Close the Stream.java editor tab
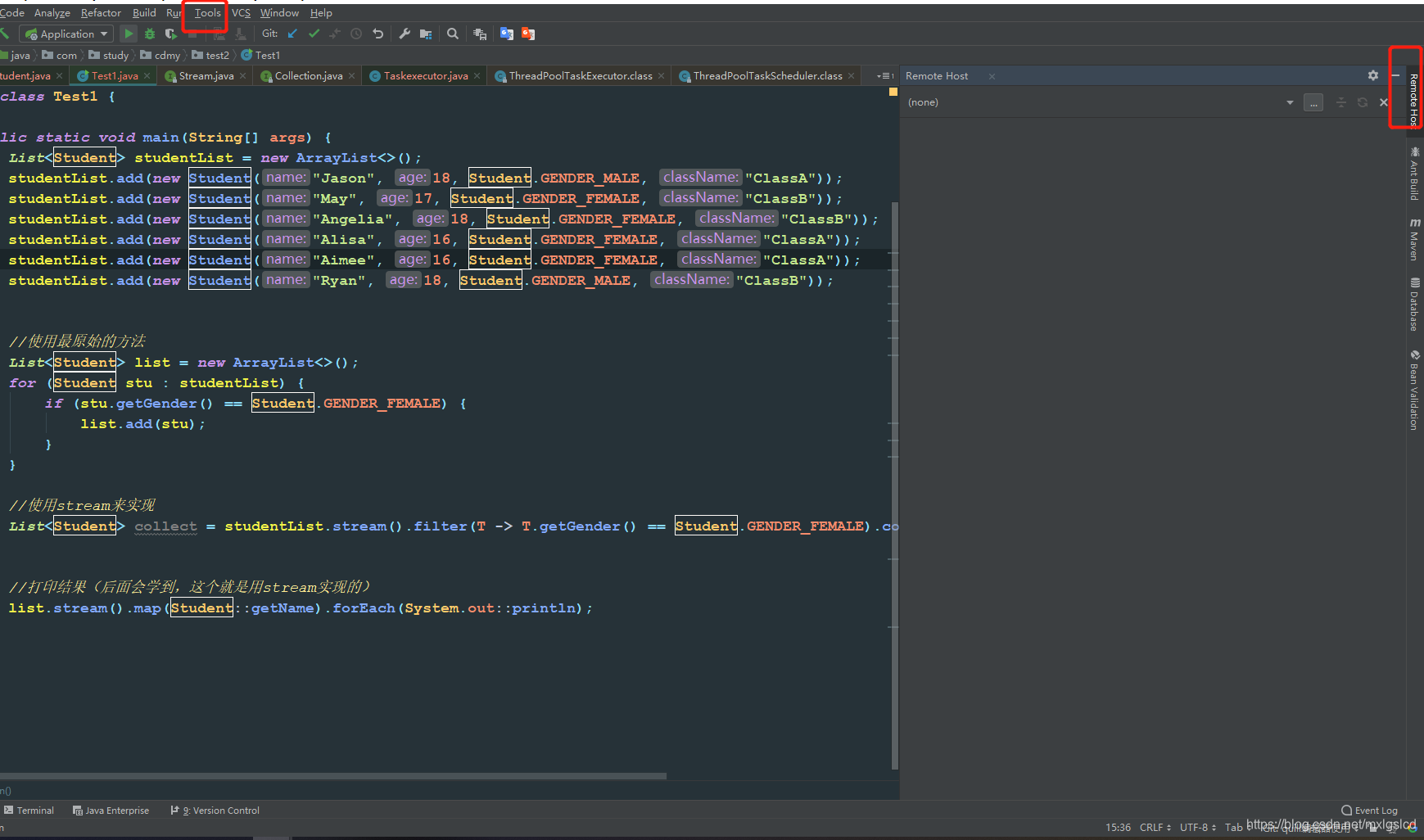Viewport: 1424px width, 840px height. pos(243,75)
